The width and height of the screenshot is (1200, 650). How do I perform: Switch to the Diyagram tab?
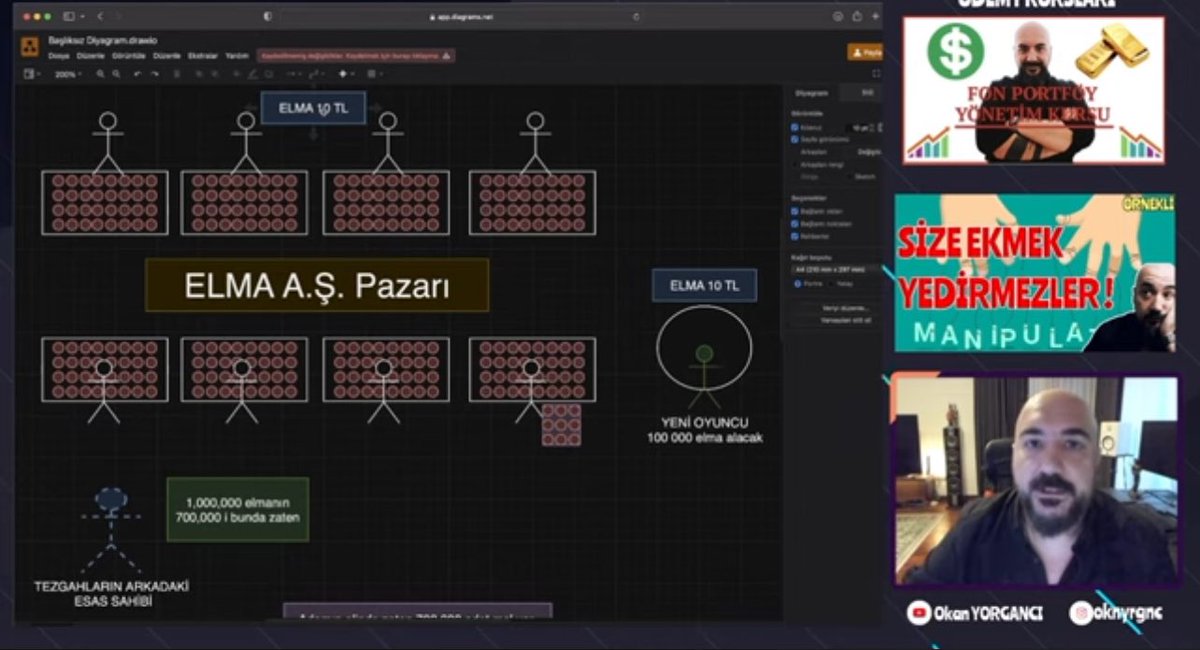coord(811,93)
